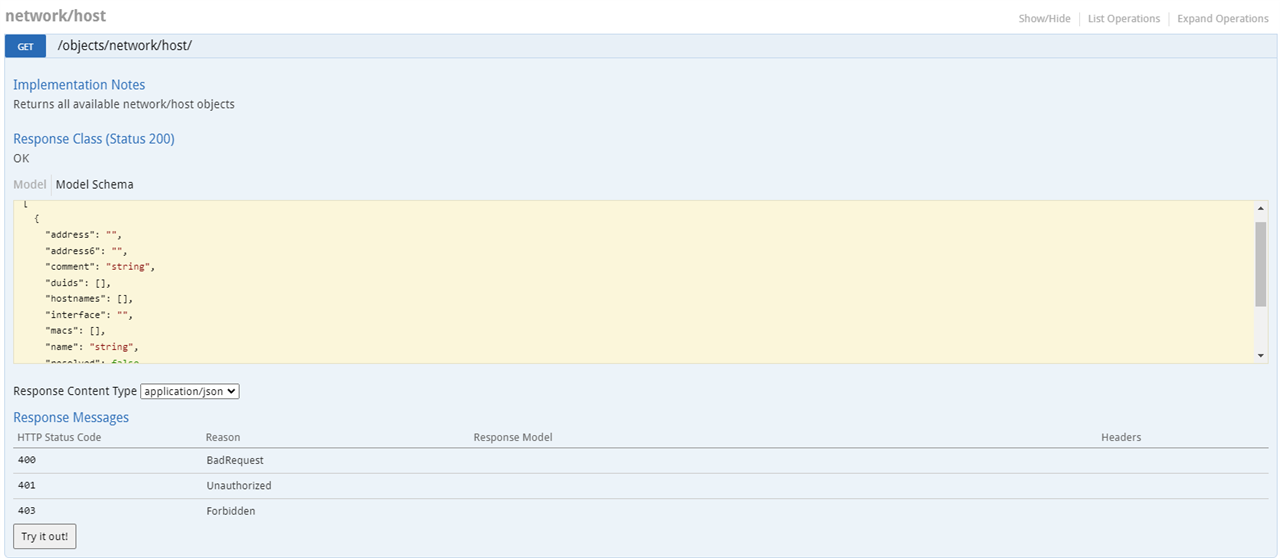
Task: Click the 400 HTTP status code
Action: [x=27, y=460]
